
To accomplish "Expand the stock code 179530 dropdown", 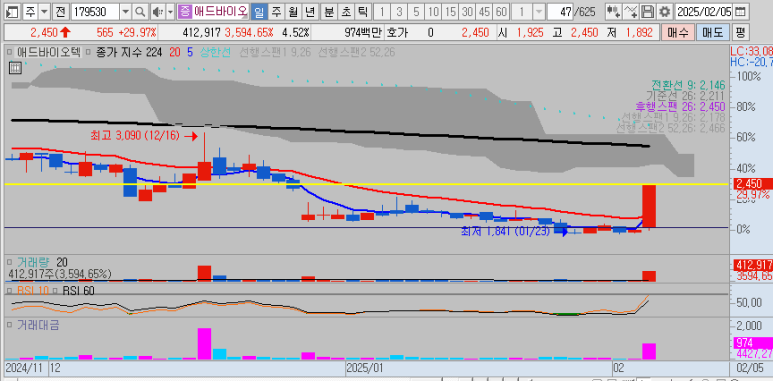I will (126, 11).
